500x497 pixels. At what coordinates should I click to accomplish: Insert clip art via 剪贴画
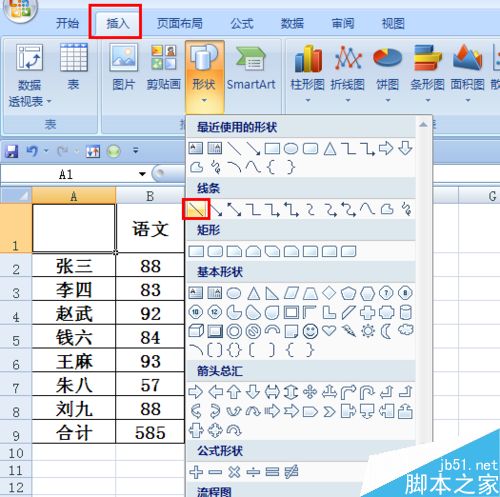coord(164,67)
